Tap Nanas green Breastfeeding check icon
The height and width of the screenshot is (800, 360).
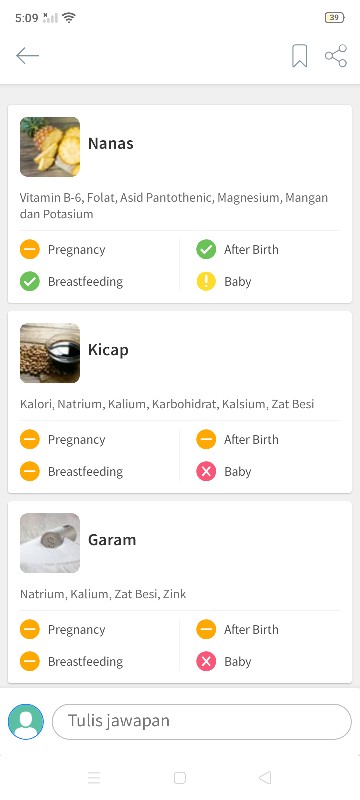tap(30, 281)
